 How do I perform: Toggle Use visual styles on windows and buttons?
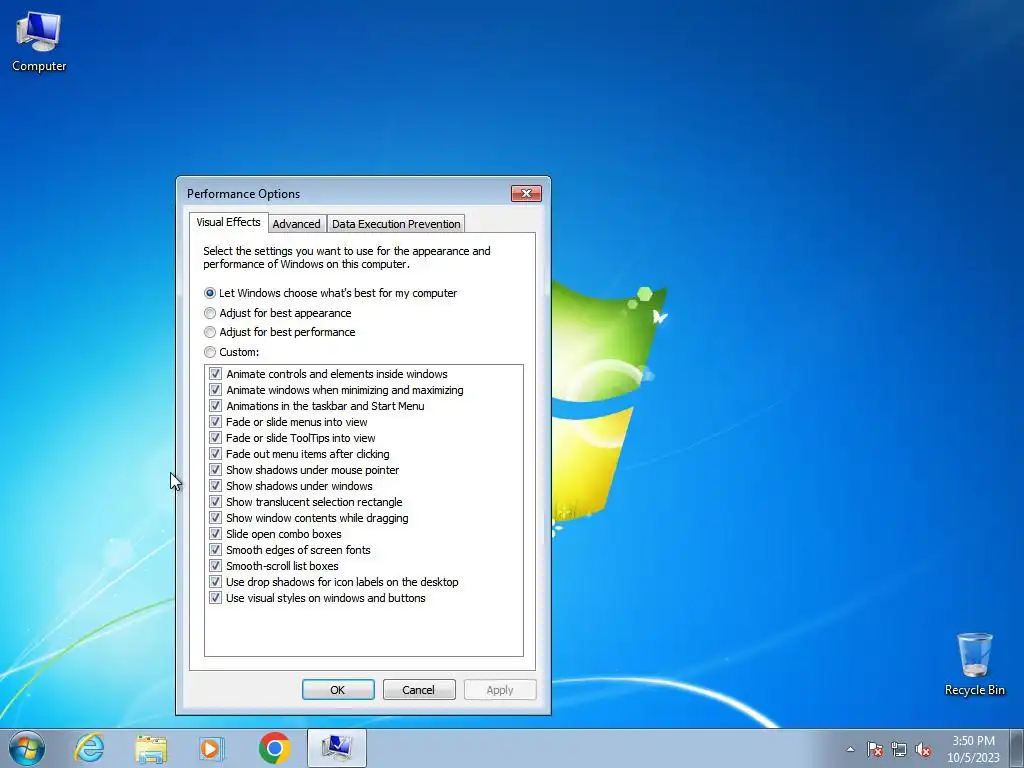pyautogui.click(x=216, y=598)
